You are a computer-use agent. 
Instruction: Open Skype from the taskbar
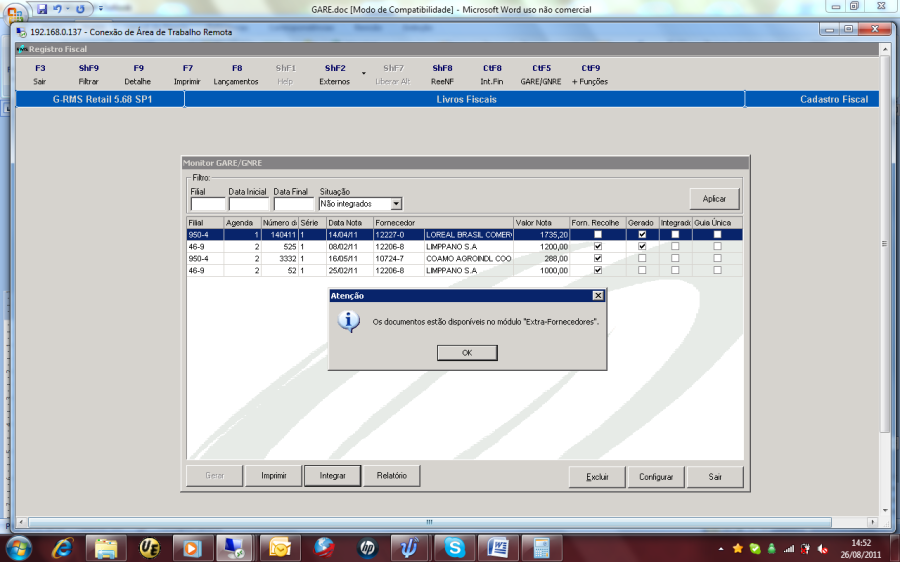(x=454, y=548)
